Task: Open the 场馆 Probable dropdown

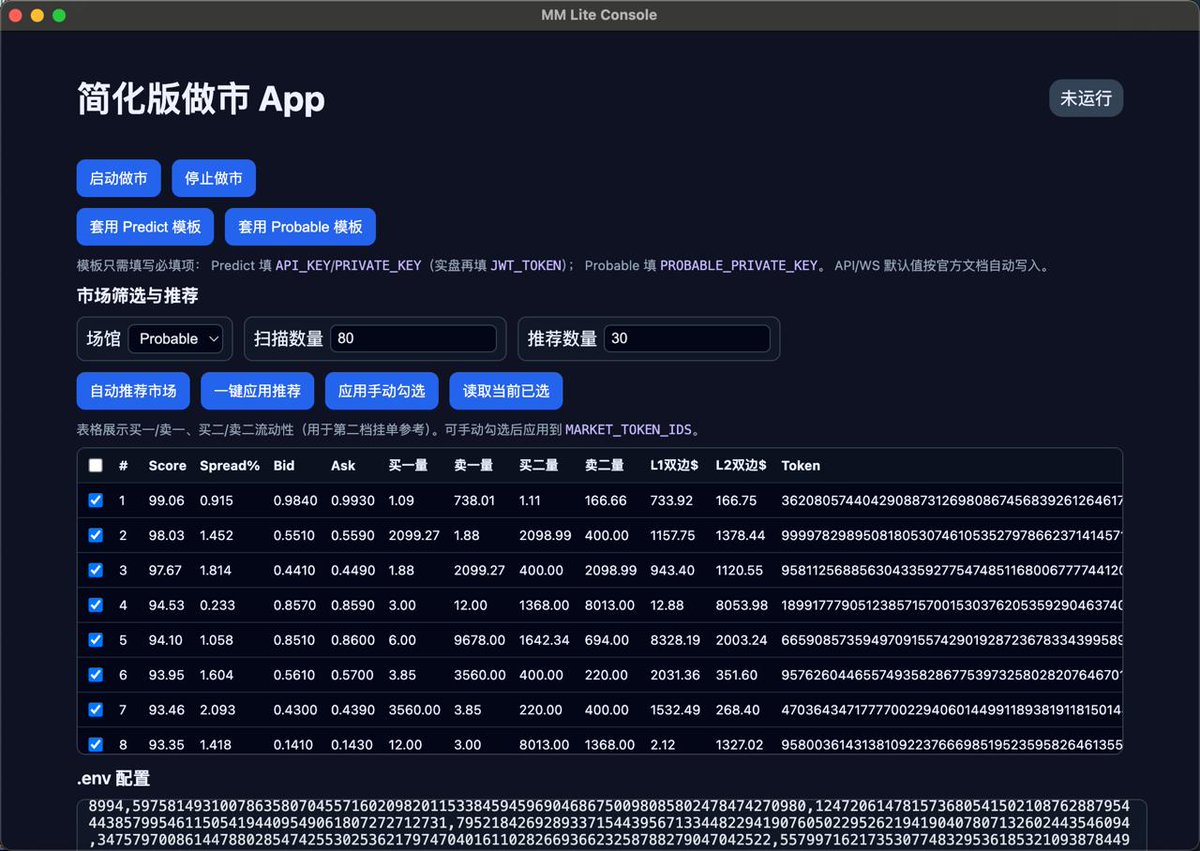Action: 177,339
